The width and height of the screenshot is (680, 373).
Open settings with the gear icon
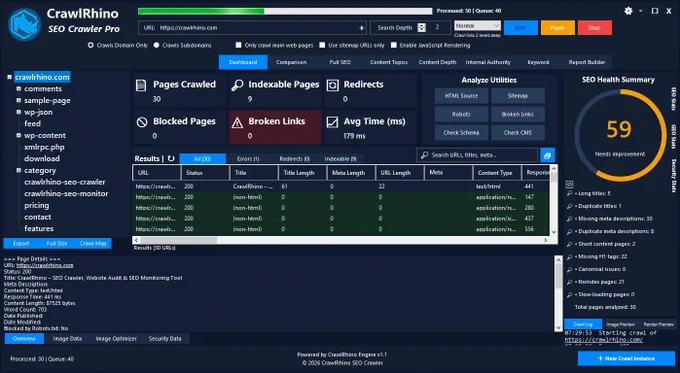tap(628, 11)
